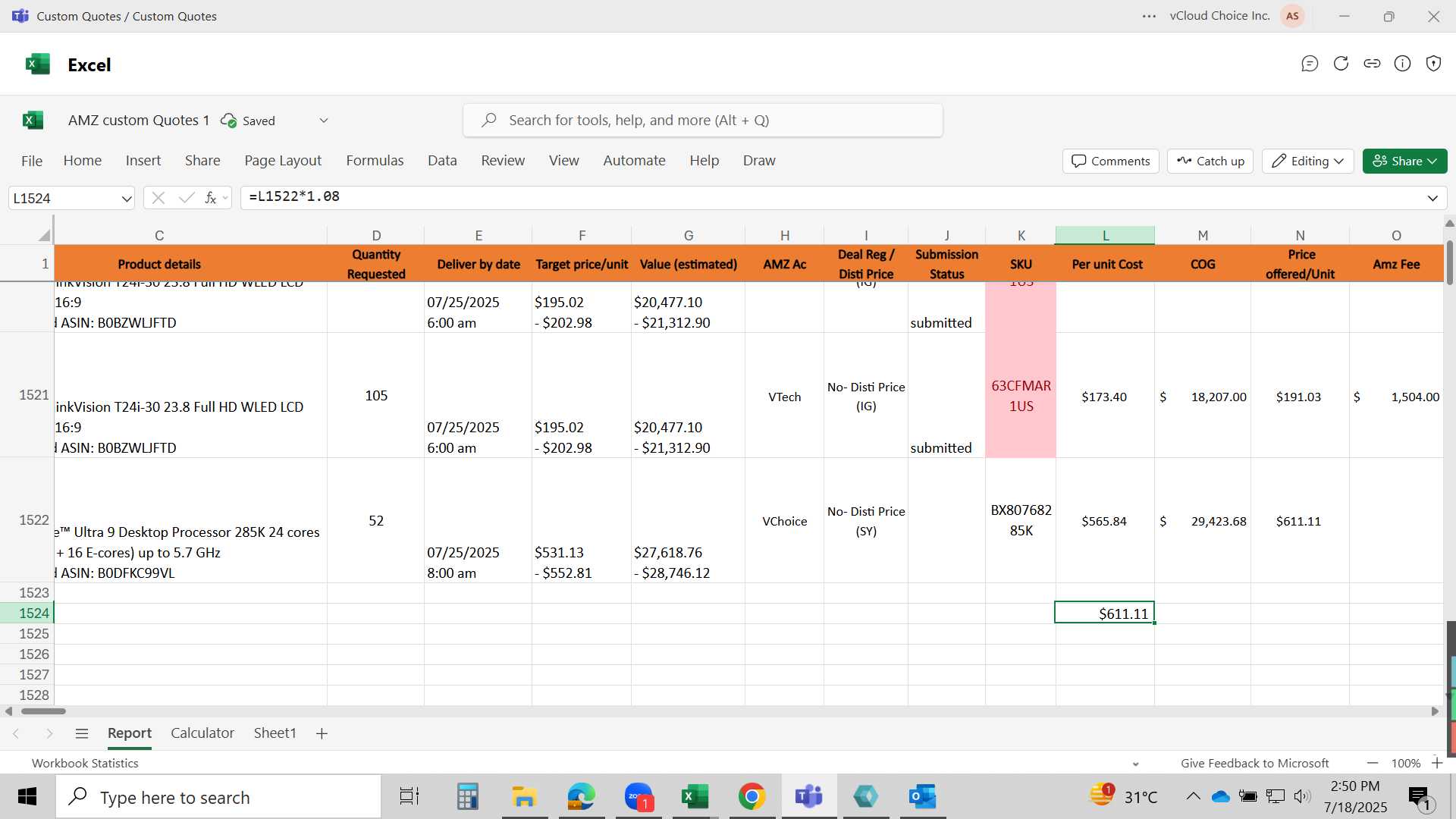Screen dimensions: 1456x819
Task: Click the shield security icon
Action: point(1433,64)
